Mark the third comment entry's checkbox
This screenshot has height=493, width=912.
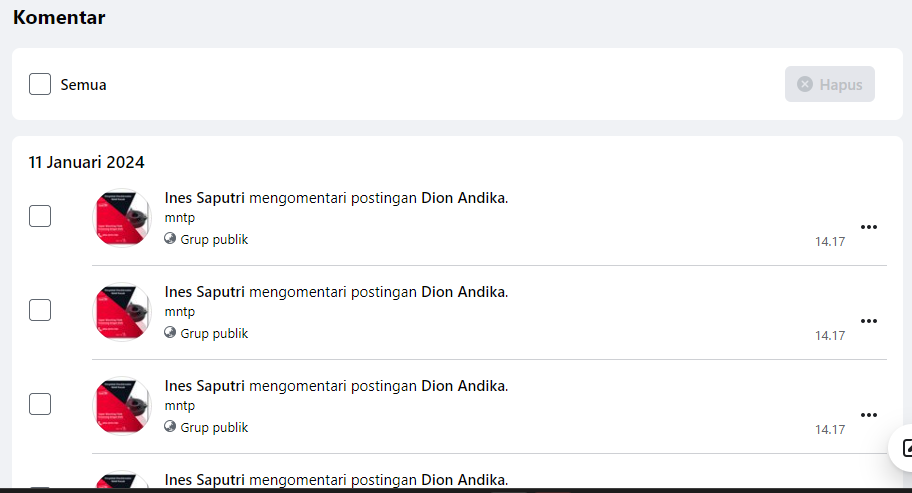click(x=40, y=404)
